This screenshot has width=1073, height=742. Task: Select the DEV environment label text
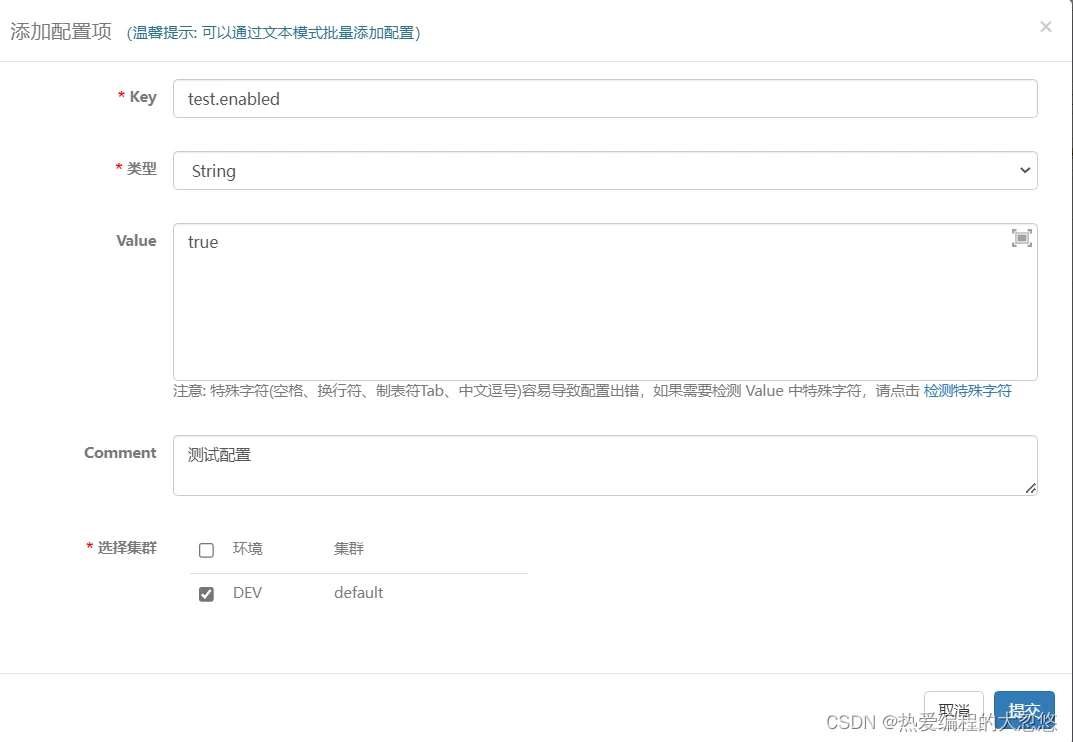247,592
